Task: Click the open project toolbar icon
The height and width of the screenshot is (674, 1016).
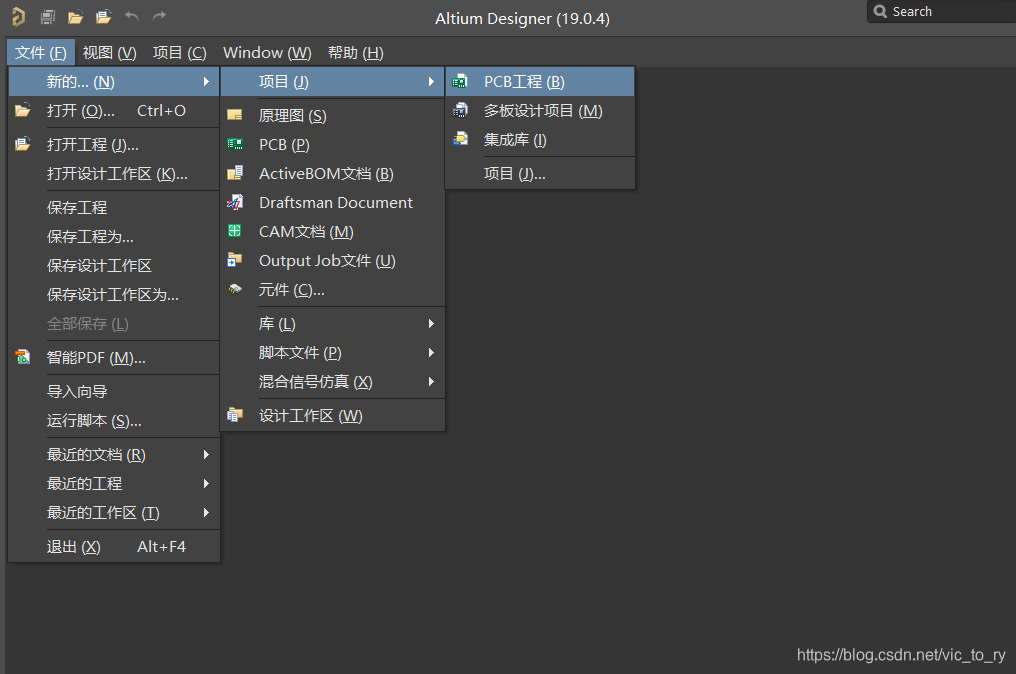Action: click(x=103, y=17)
